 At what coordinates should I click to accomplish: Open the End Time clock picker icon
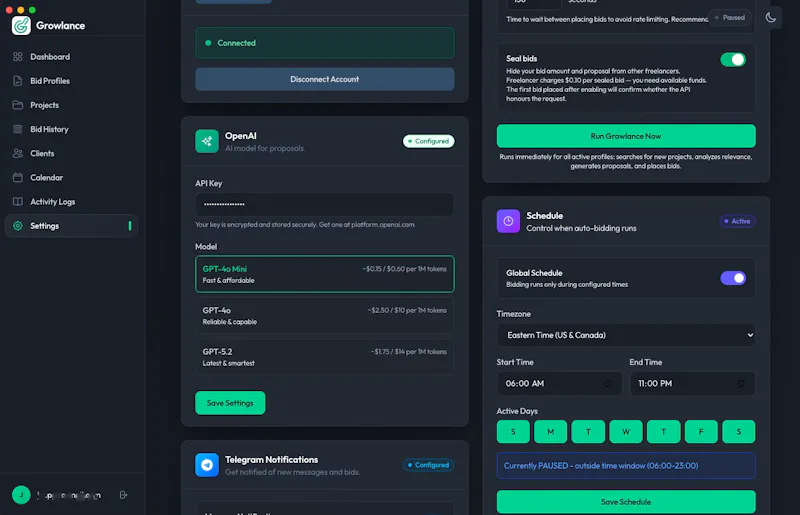pos(741,384)
